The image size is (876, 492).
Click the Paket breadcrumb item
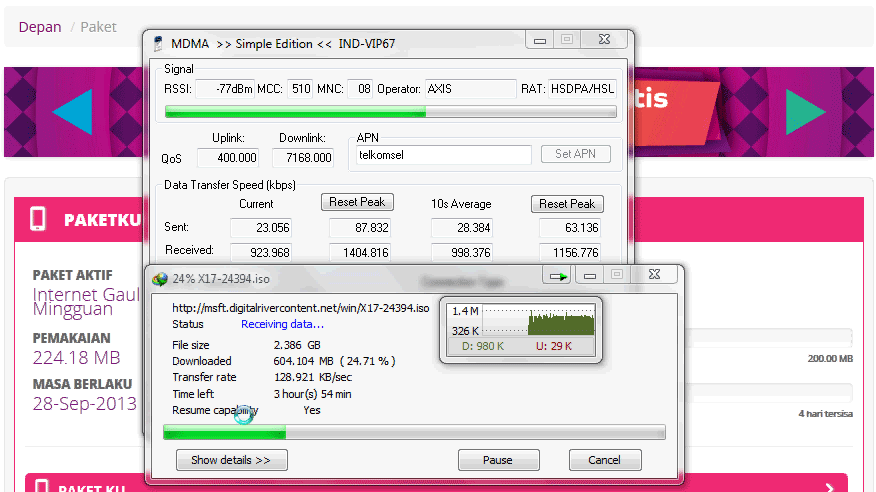click(x=98, y=27)
